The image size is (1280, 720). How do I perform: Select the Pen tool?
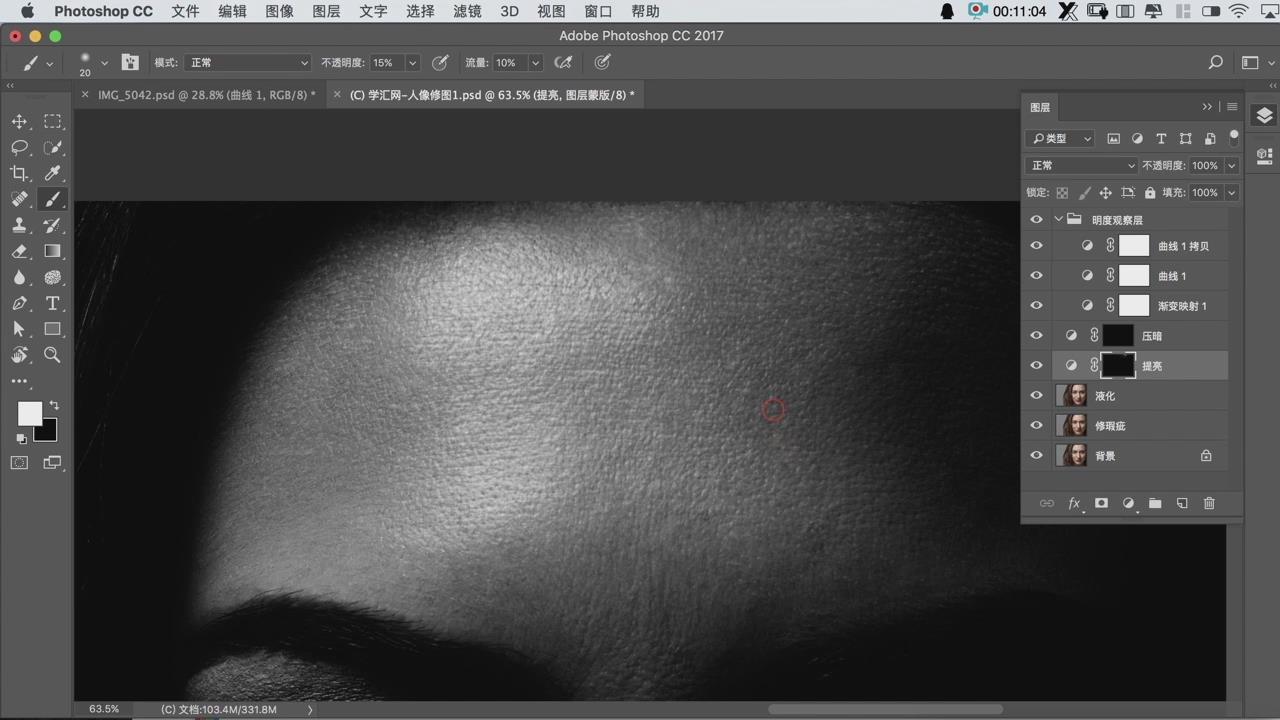[x=19, y=303]
